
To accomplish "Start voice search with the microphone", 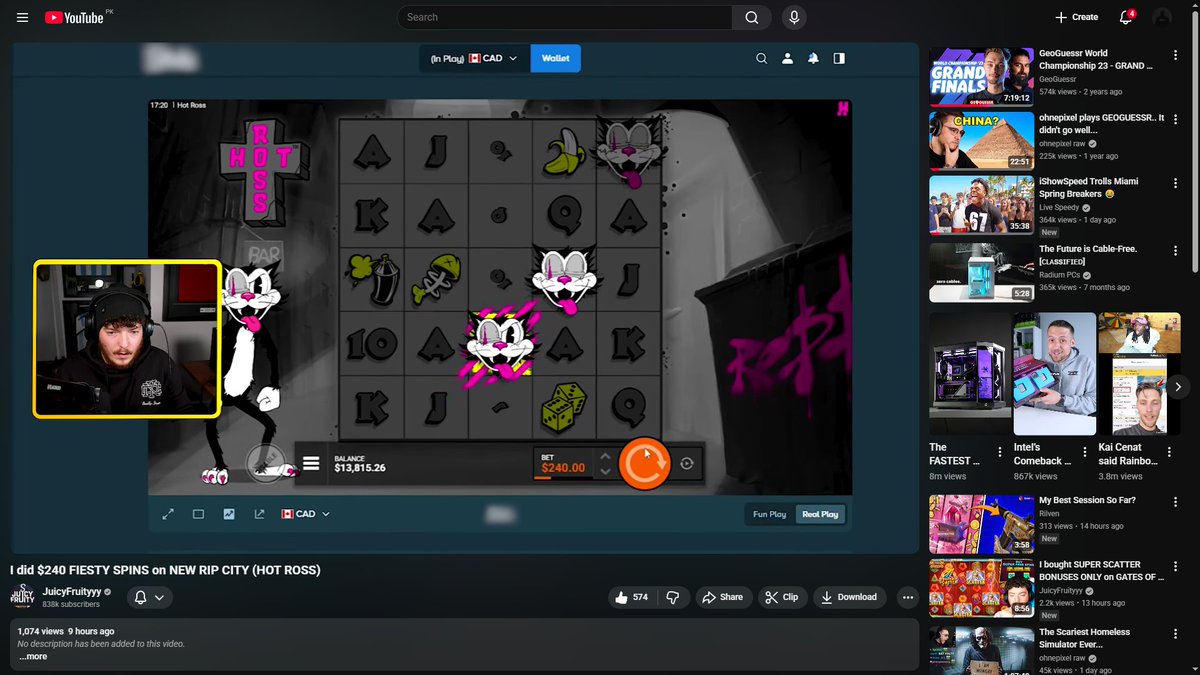I will tap(794, 17).
